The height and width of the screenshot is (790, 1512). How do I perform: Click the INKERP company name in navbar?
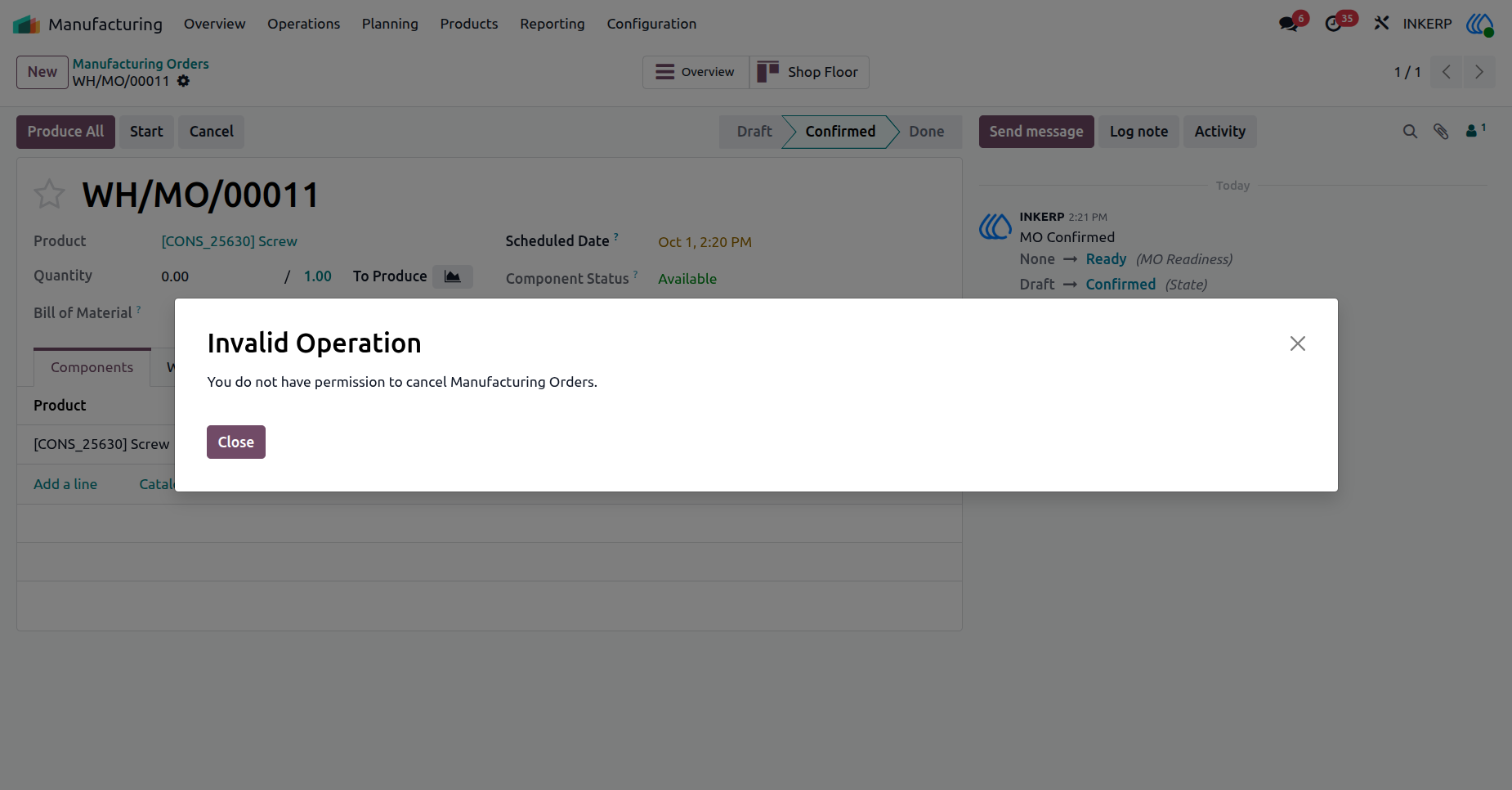pos(1427,24)
